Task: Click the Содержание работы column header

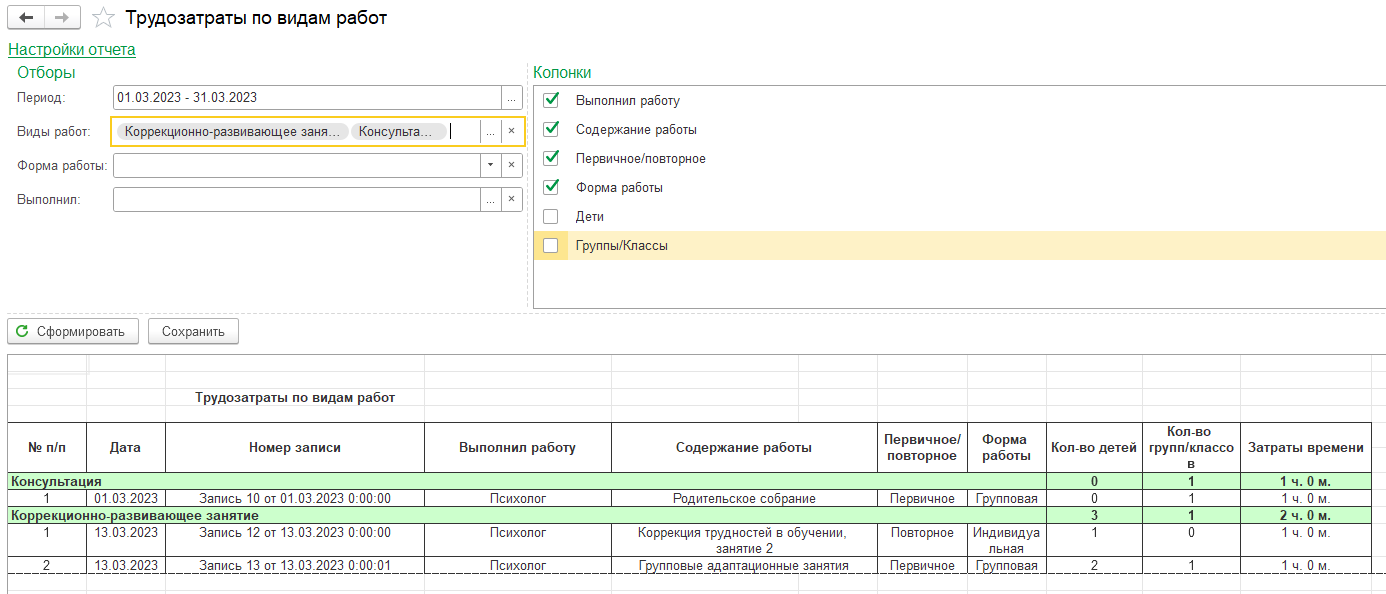Action: click(744, 447)
